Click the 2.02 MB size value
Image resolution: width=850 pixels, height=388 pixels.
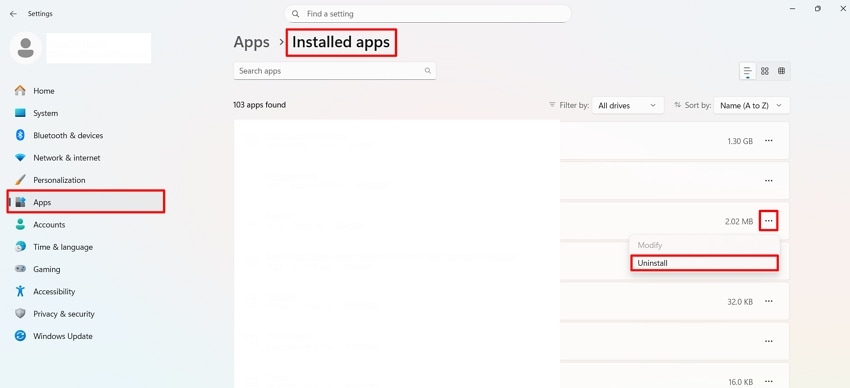pos(739,222)
